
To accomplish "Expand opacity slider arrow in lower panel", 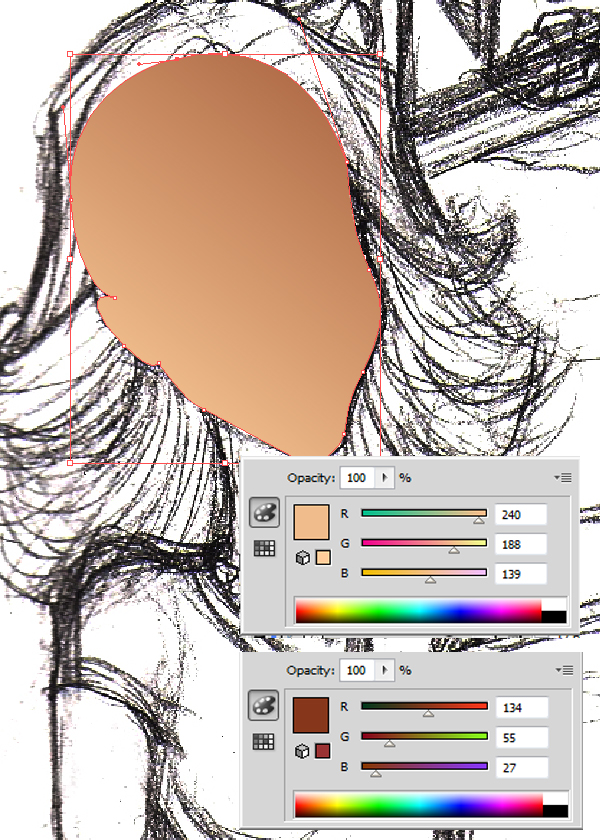I will point(384,670).
